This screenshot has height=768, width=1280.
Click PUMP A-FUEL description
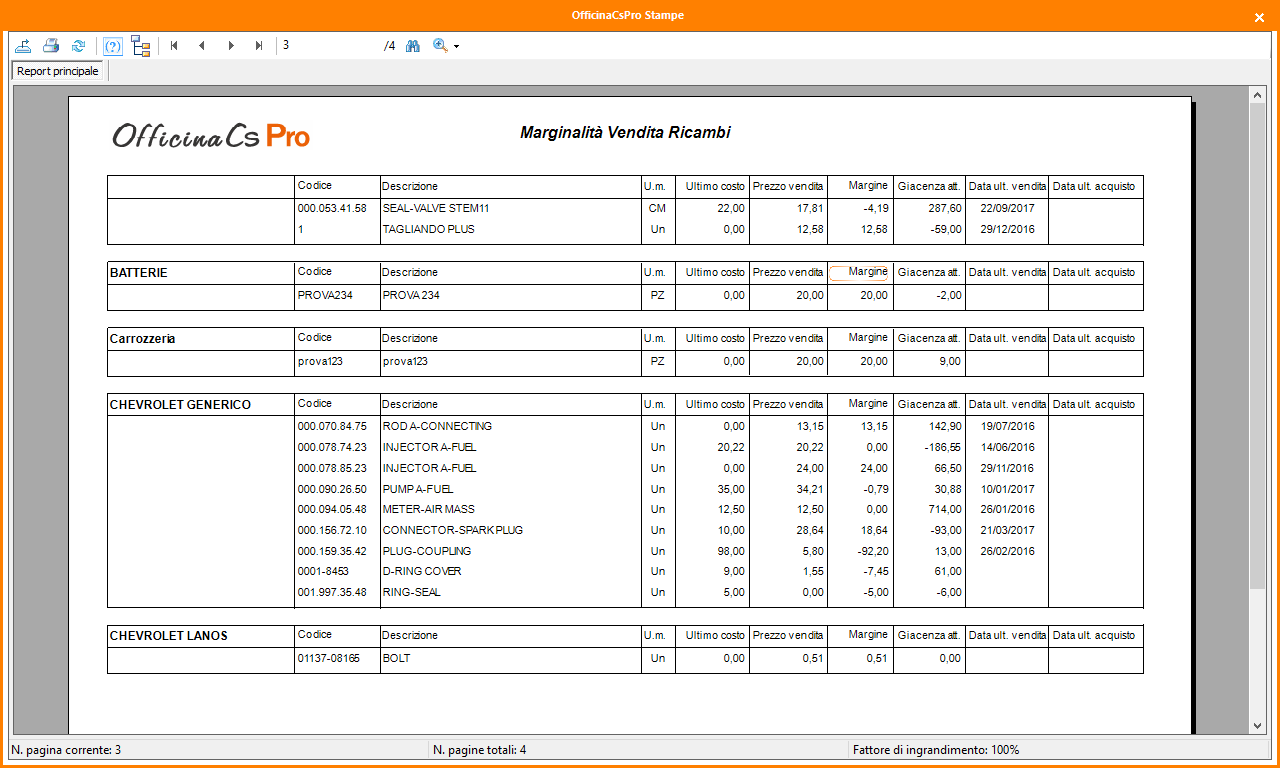coord(417,490)
